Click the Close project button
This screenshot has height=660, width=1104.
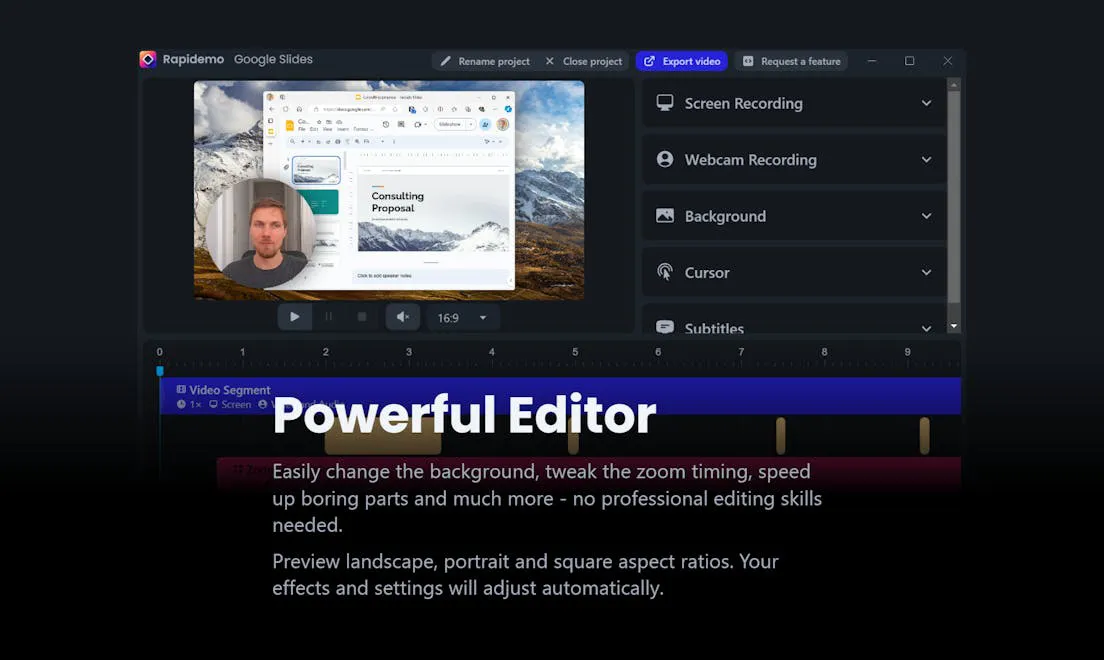pos(584,61)
